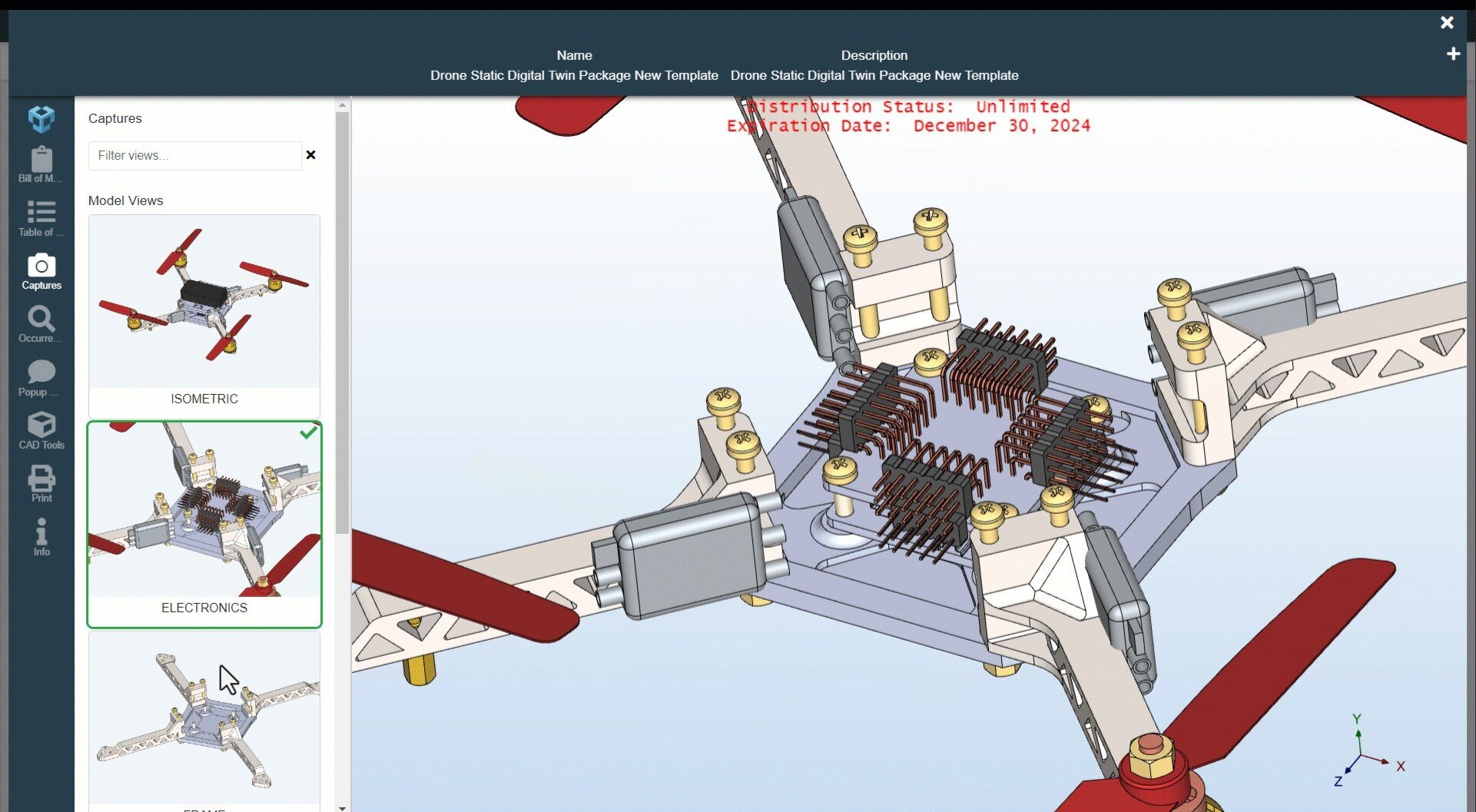Click the X axis on the orientation triad
The image size is (1476, 812).
click(1400, 766)
